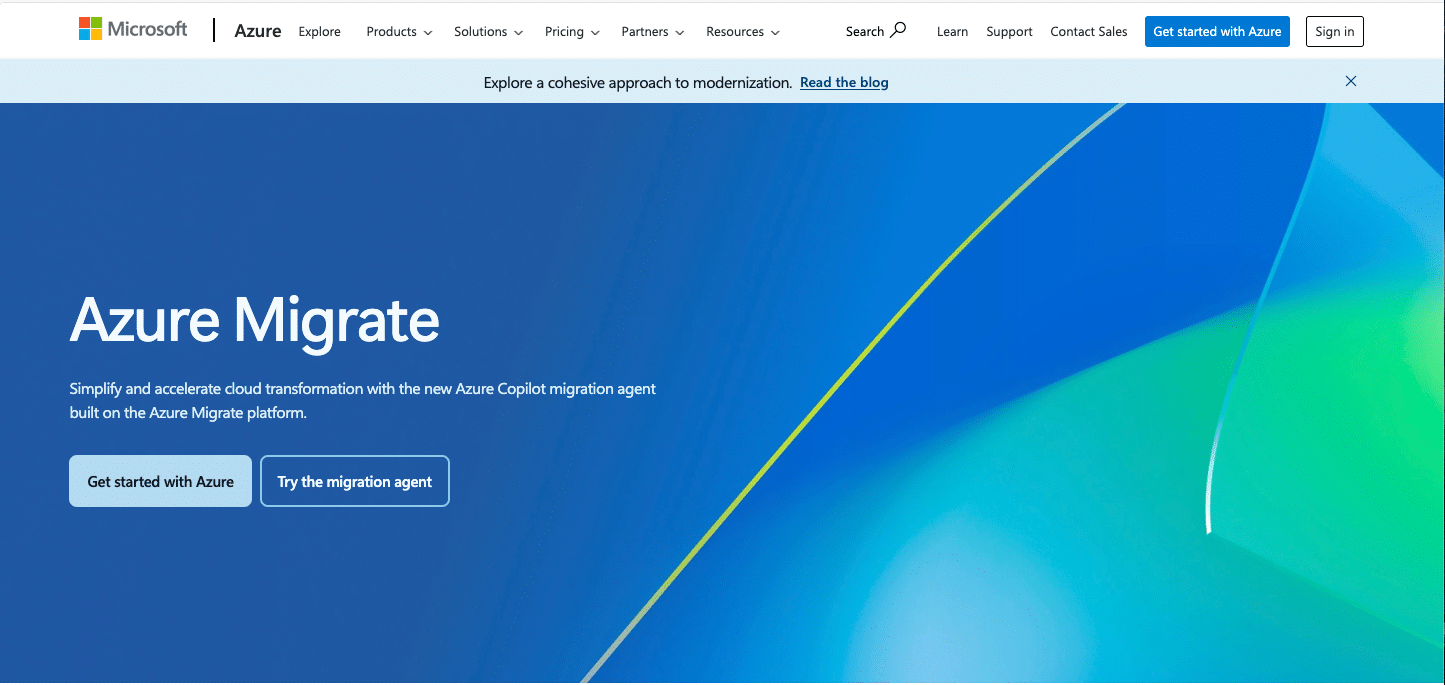
Task: Open the search magnifier icon
Action: pyautogui.click(x=898, y=30)
